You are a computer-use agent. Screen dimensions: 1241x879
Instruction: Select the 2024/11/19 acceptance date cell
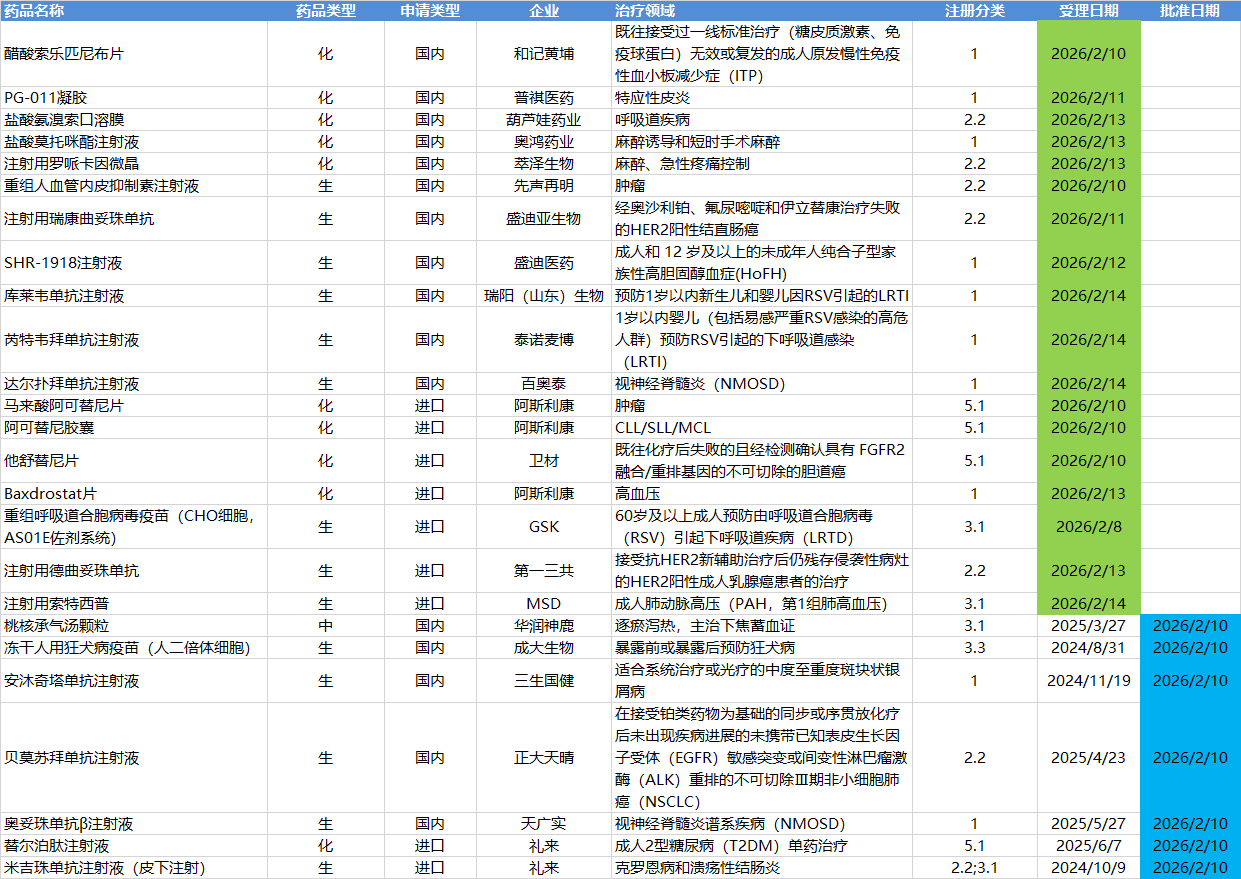[x=1088, y=681]
